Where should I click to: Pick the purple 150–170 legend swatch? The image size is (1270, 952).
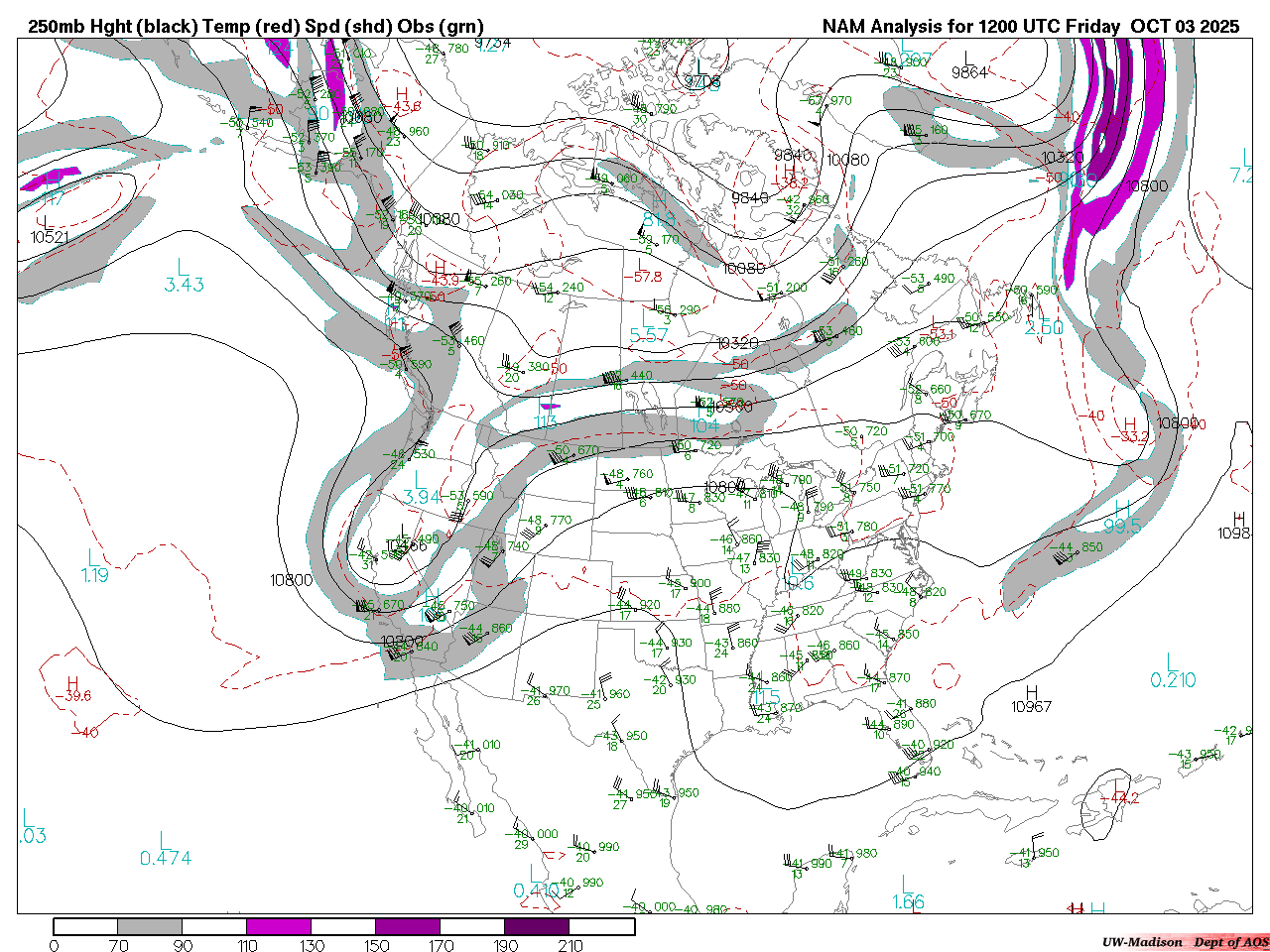tap(408, 926)
